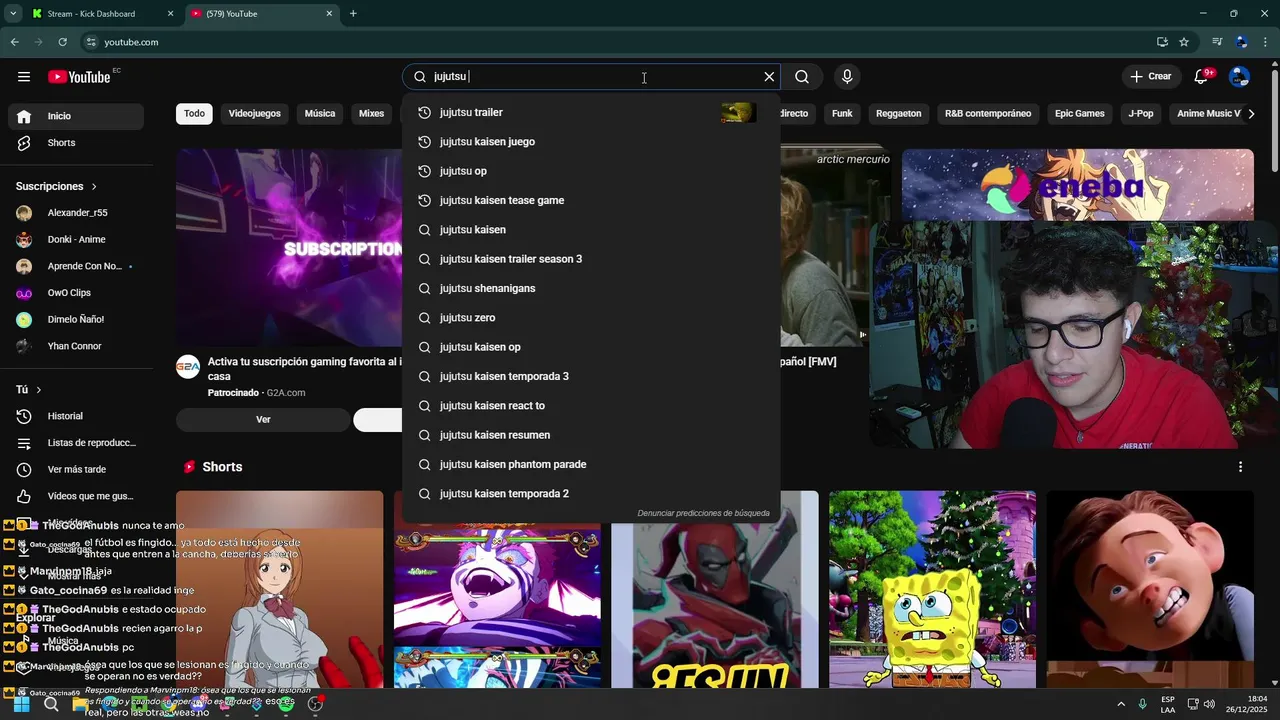Start voice search with the microphone icon
Screen dimensions: 1280x720
[x=847, y=77]
